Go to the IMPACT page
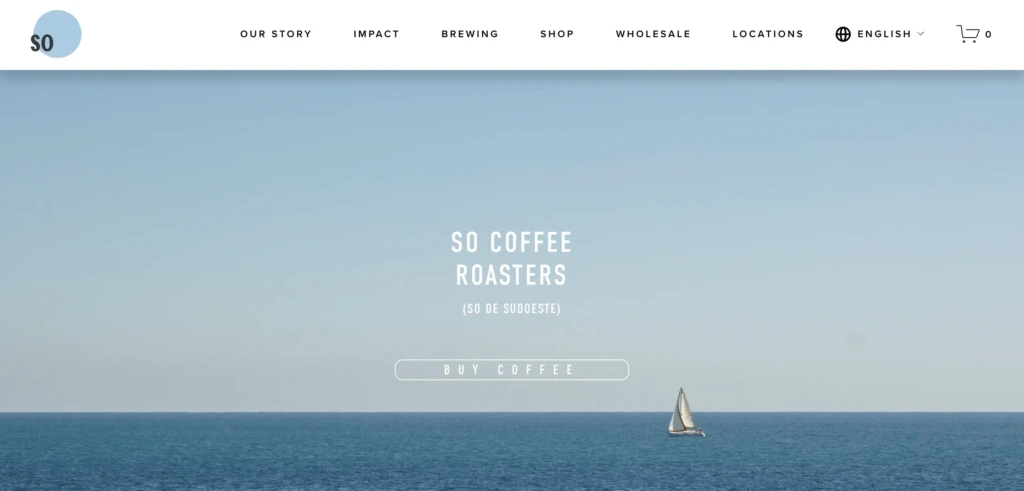This screenshot has height=491, width=1024. pyautogui.click(x=376, y=34)
